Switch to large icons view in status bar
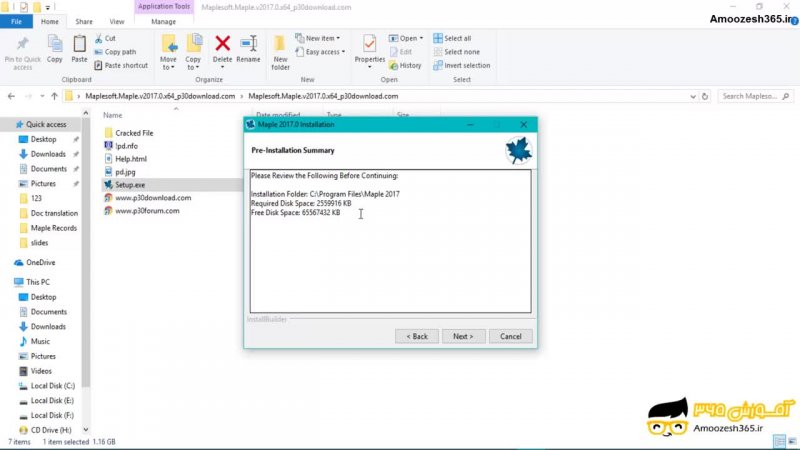Screen dimensions: 800x450 pos(792,441)
